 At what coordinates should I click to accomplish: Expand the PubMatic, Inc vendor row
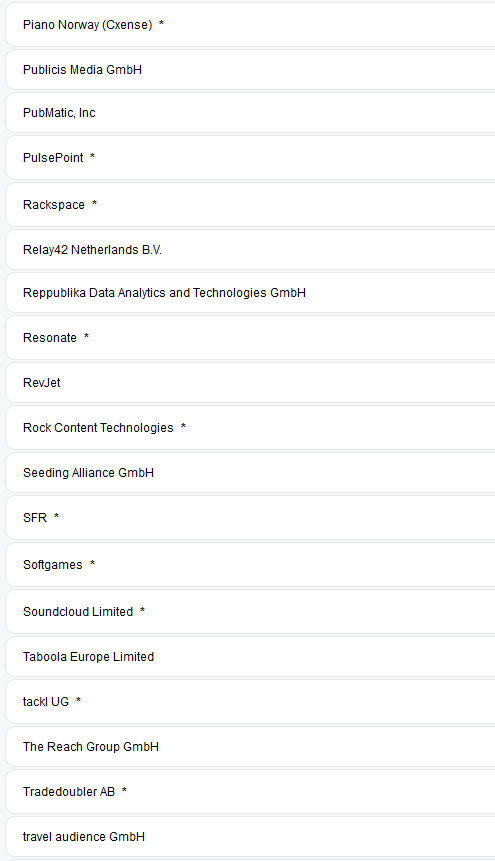tap(251, 113)
